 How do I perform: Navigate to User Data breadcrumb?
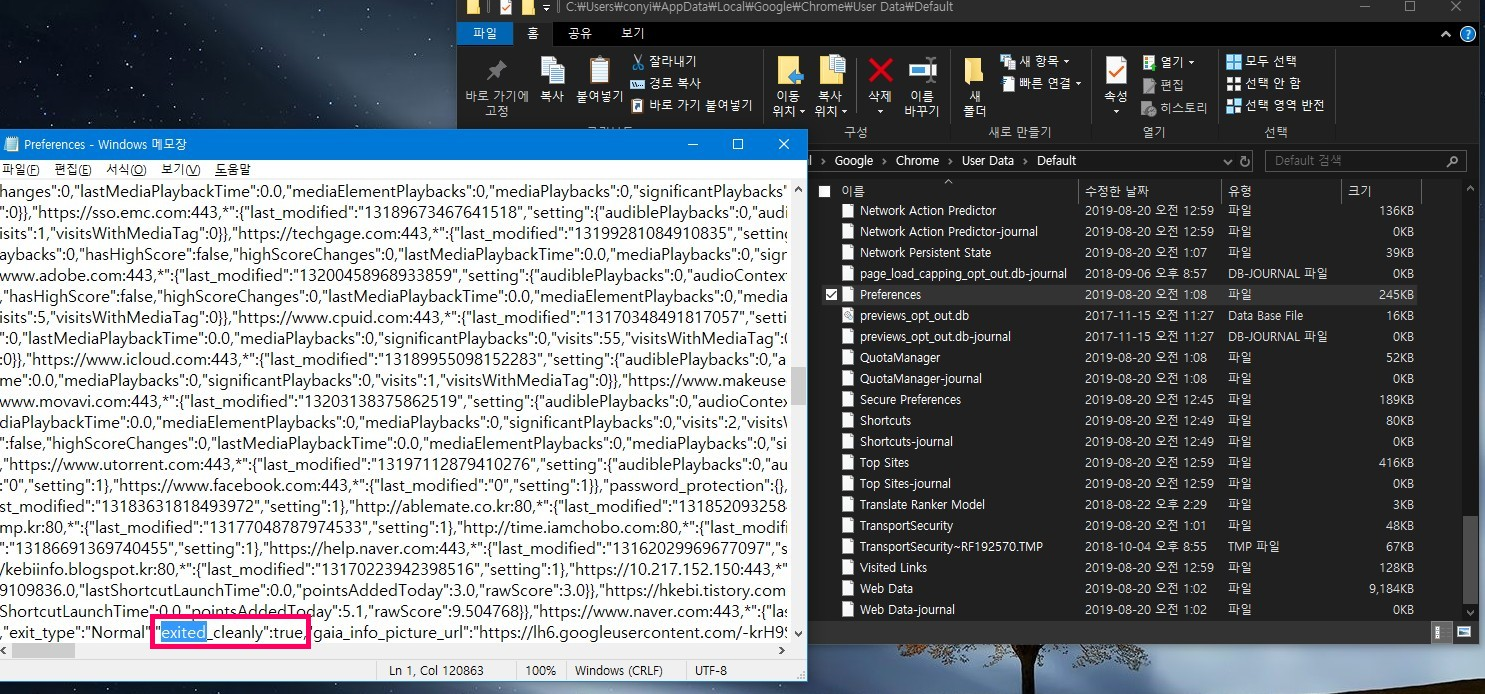[x=988, y=160]
